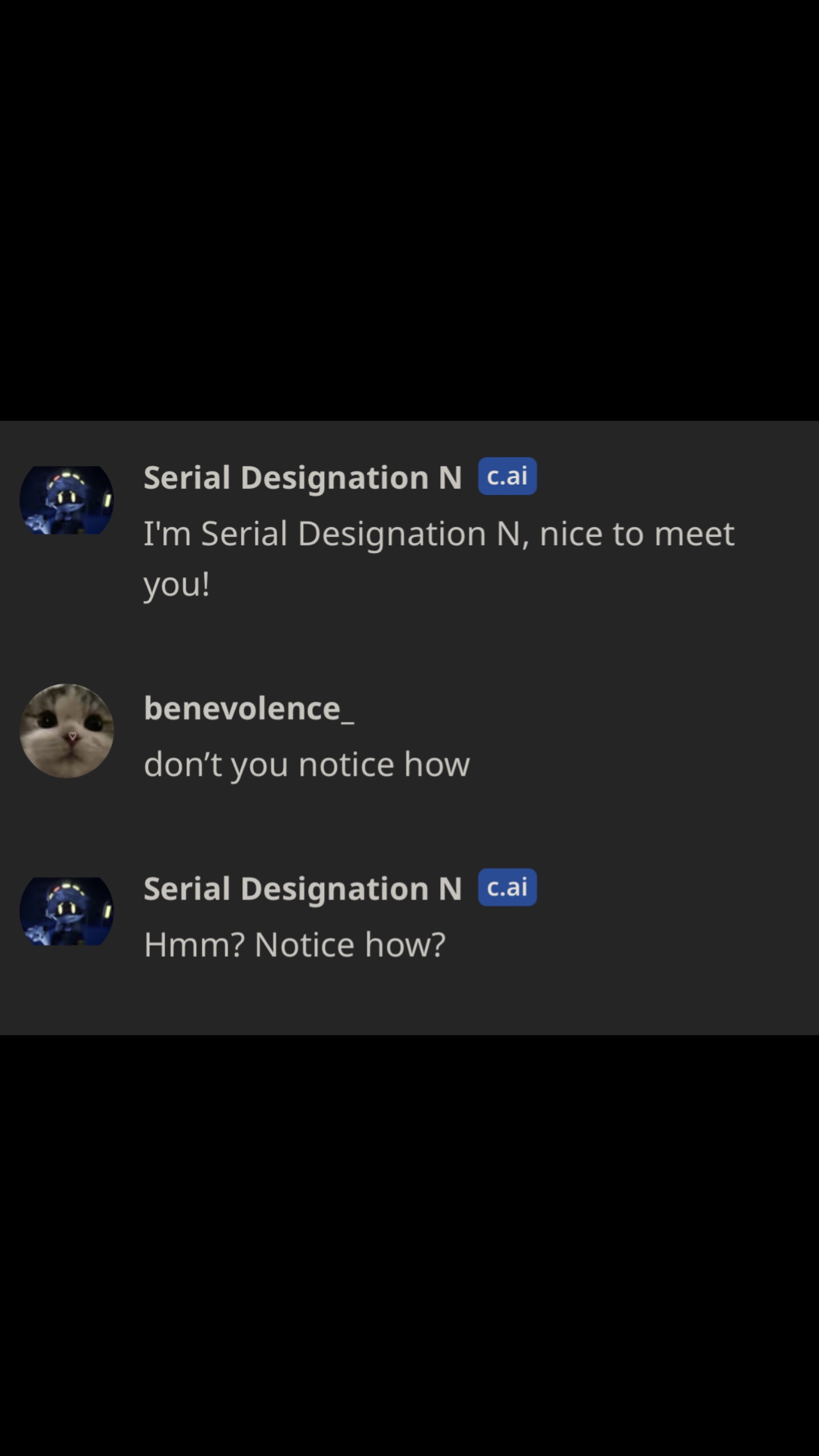Click the word "how" in benevolence_'s message
Viewport: 819px width, 1456px height.
[437, 764]
